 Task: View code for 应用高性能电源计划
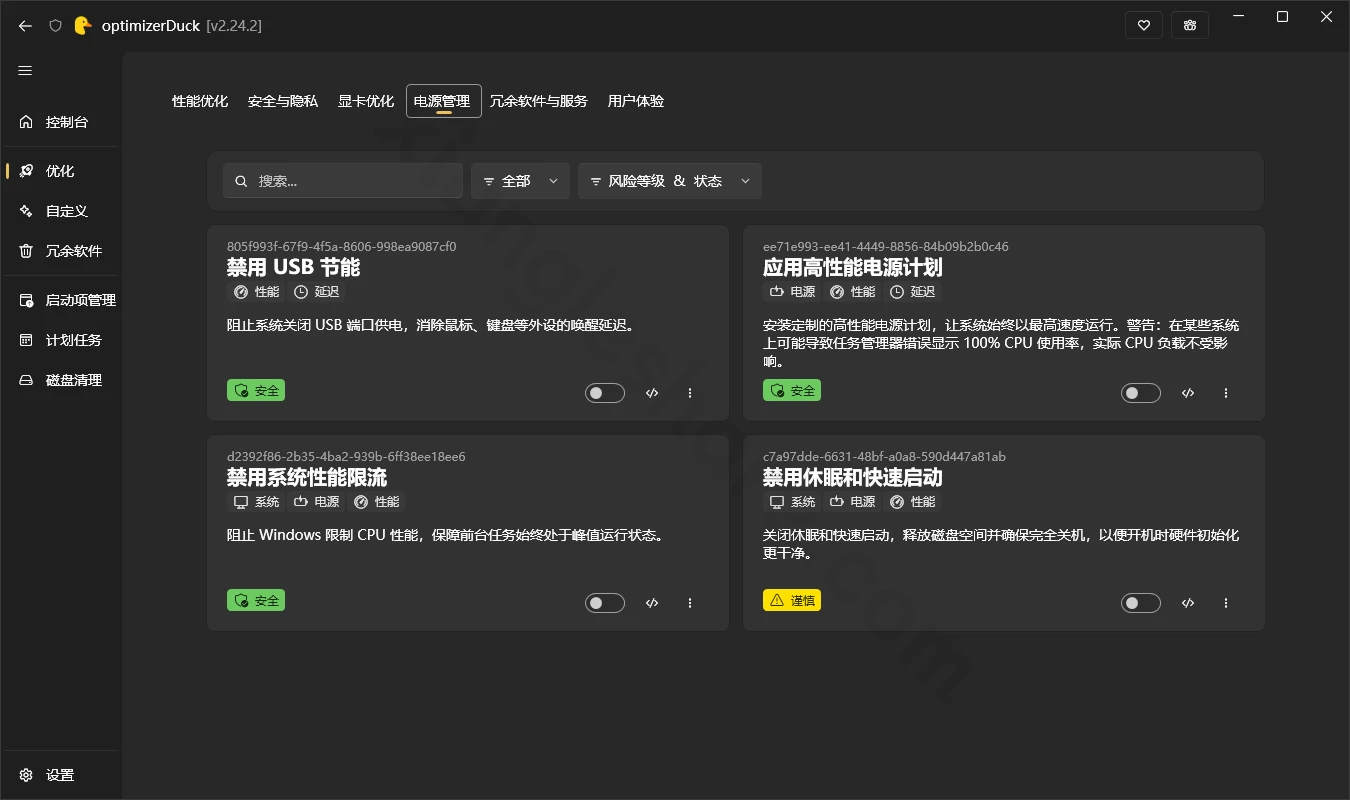1188,393
